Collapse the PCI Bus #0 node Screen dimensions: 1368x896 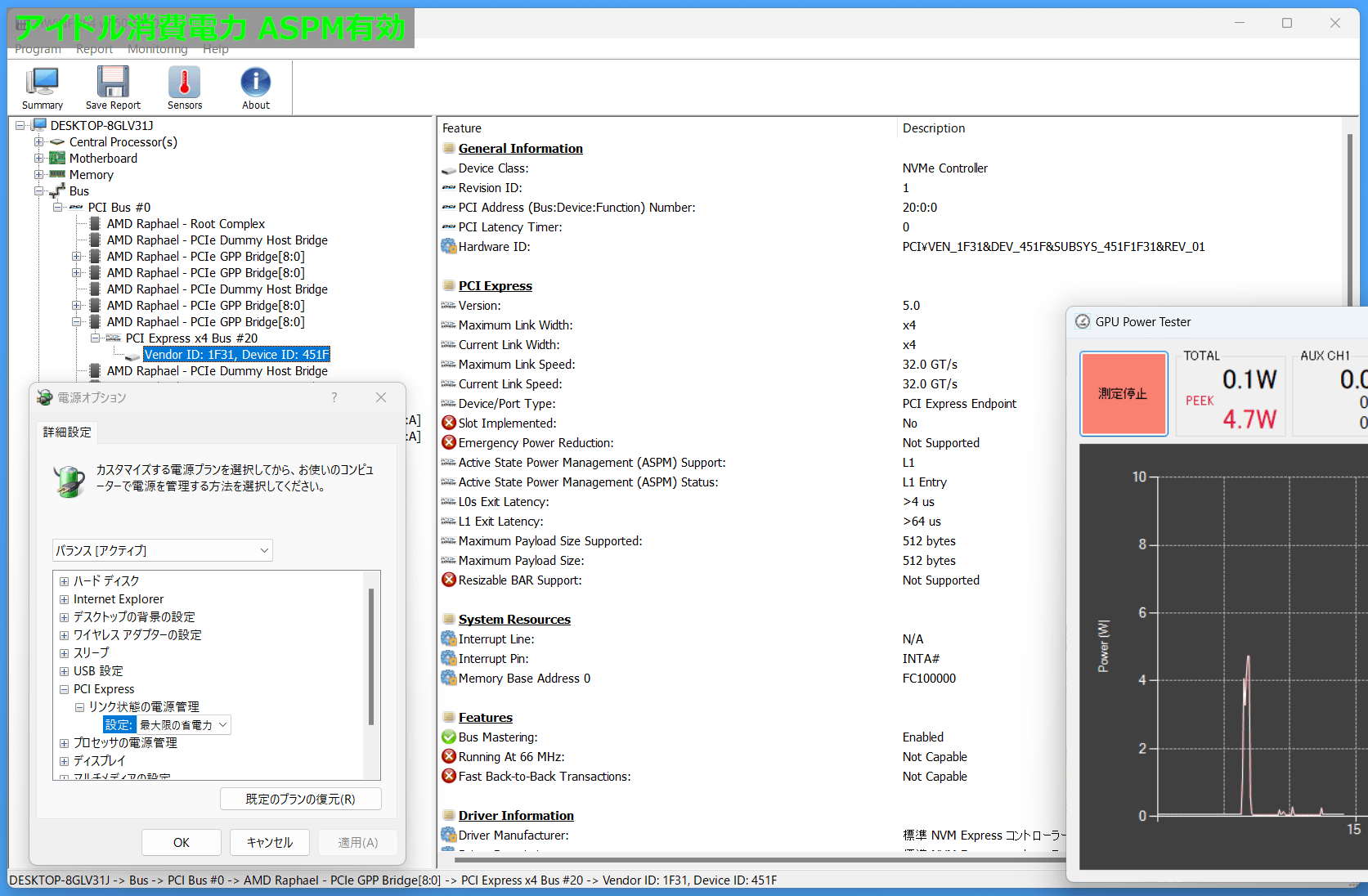pyautogui.click(x=58, y=208)
